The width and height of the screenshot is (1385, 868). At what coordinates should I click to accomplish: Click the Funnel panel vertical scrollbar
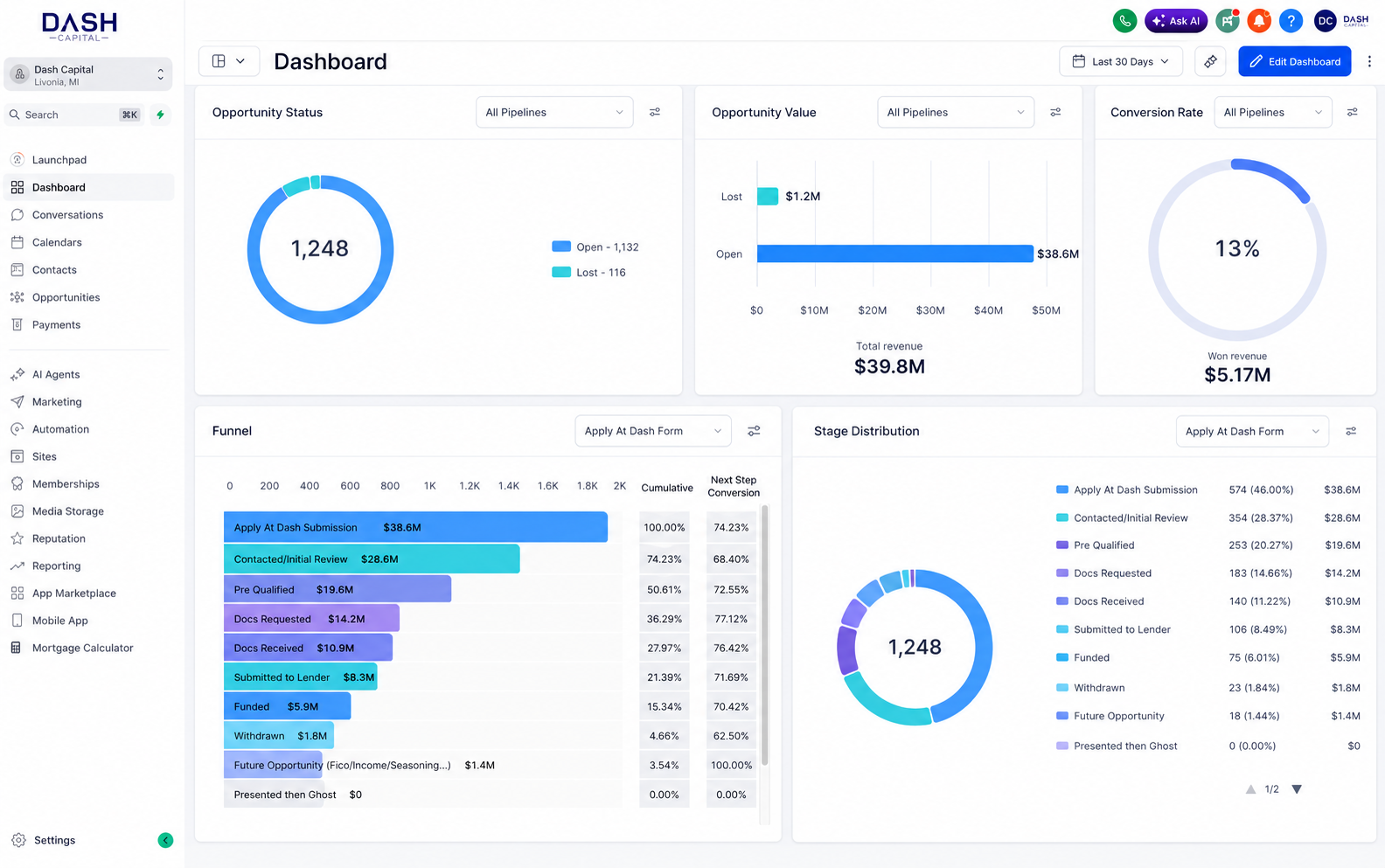765,635
